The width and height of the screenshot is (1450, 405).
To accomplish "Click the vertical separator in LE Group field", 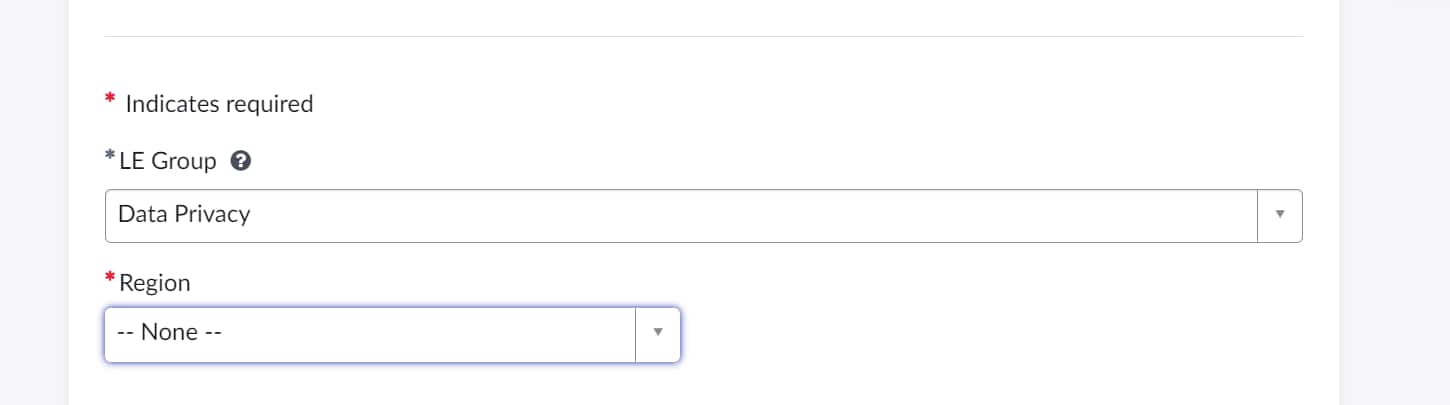I will click(x=1257, y=215).
